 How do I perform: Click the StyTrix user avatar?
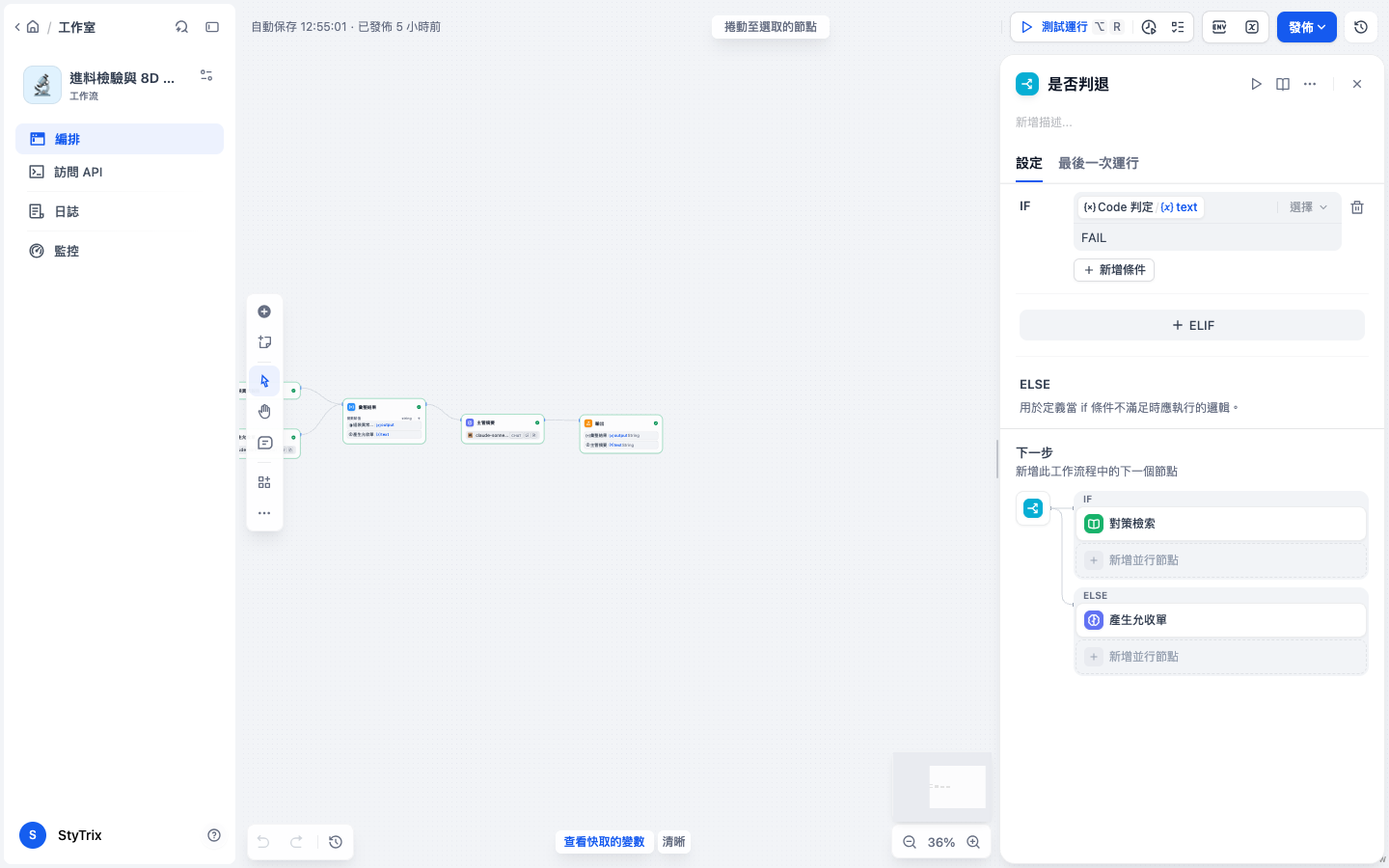click(33, 835)
